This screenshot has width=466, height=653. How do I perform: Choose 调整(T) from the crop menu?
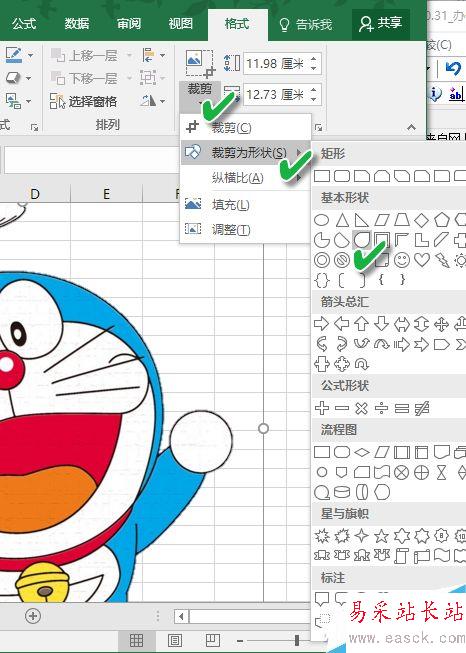(x=246, y=229)
